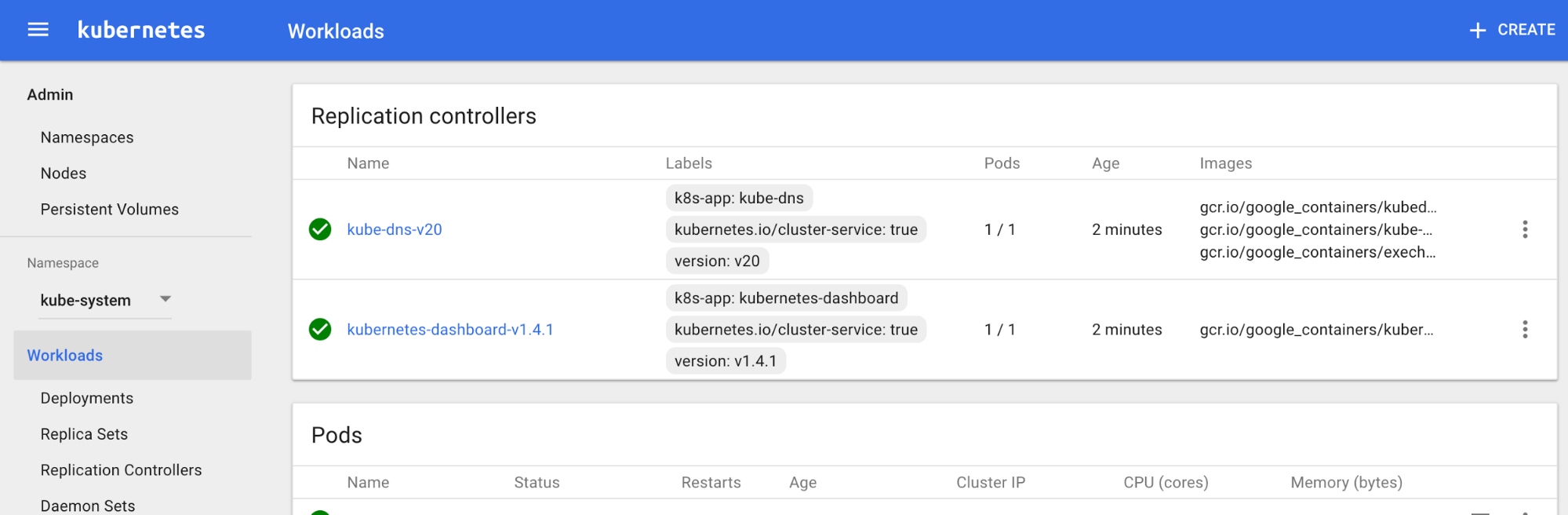
Task: Click the Age header in the Pods table
Action: coord(802,482)
